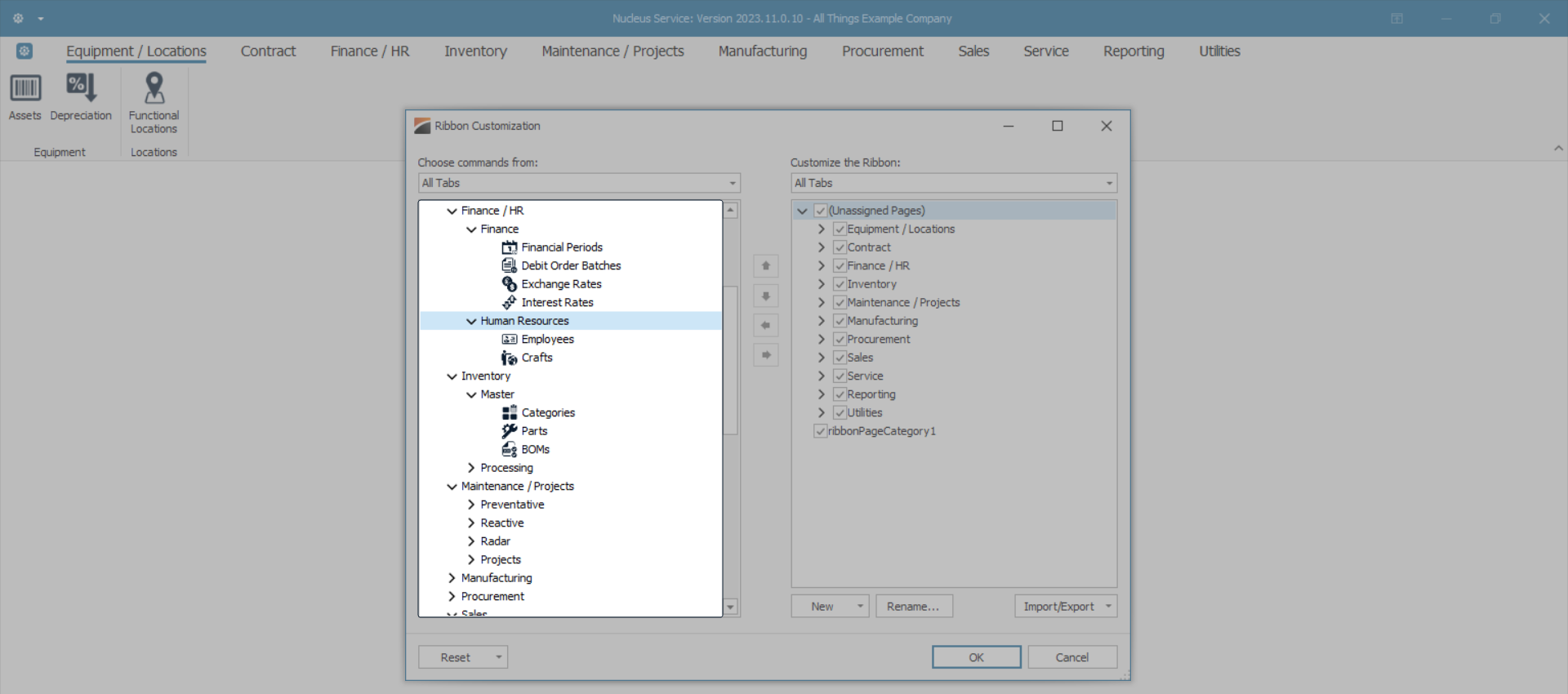This screenshot has width=1568, height=694.
Task: Confirm with the OK button
Action: click(977, 657)
